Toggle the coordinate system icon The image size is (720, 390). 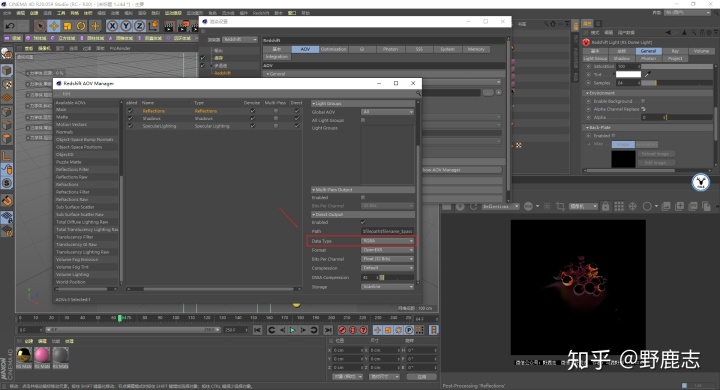pos(153,26)
